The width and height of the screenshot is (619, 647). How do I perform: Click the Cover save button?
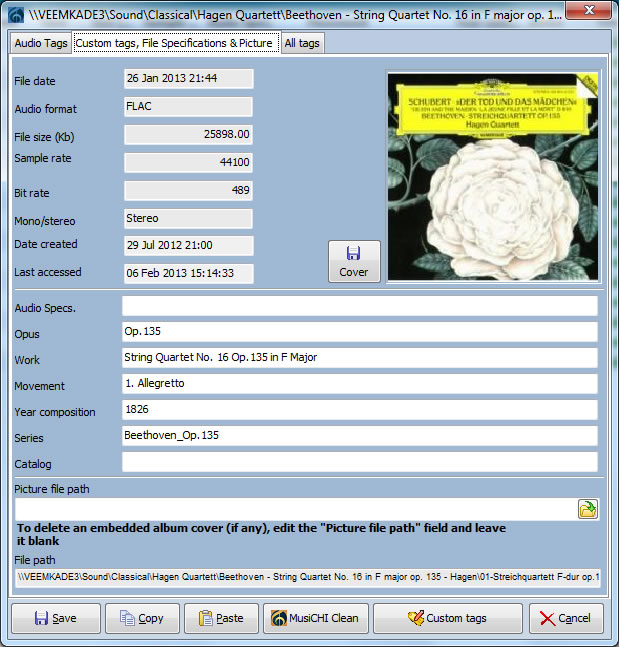(354, 261)
